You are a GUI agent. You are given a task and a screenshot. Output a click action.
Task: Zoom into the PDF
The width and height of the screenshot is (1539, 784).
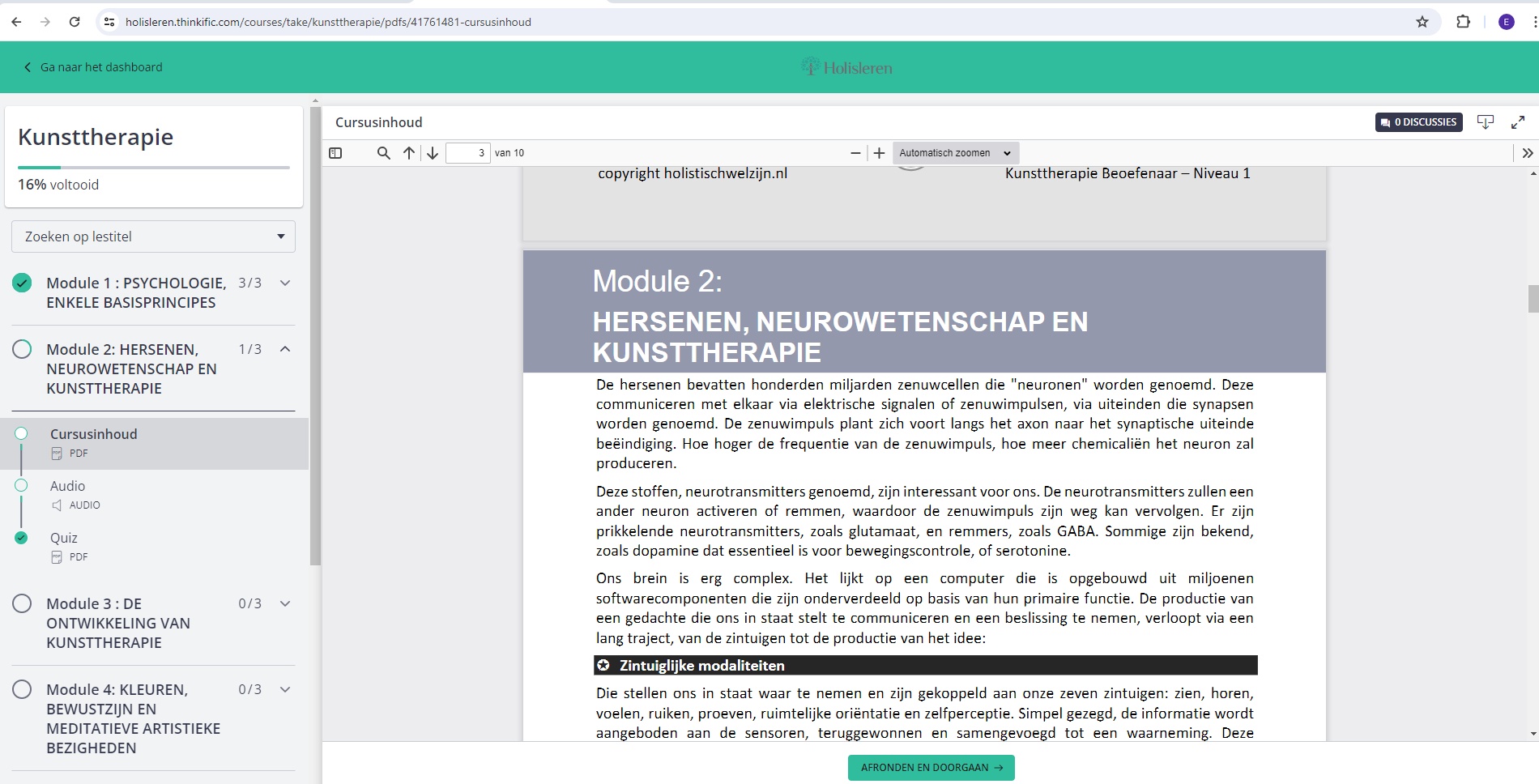click(880, 152)
